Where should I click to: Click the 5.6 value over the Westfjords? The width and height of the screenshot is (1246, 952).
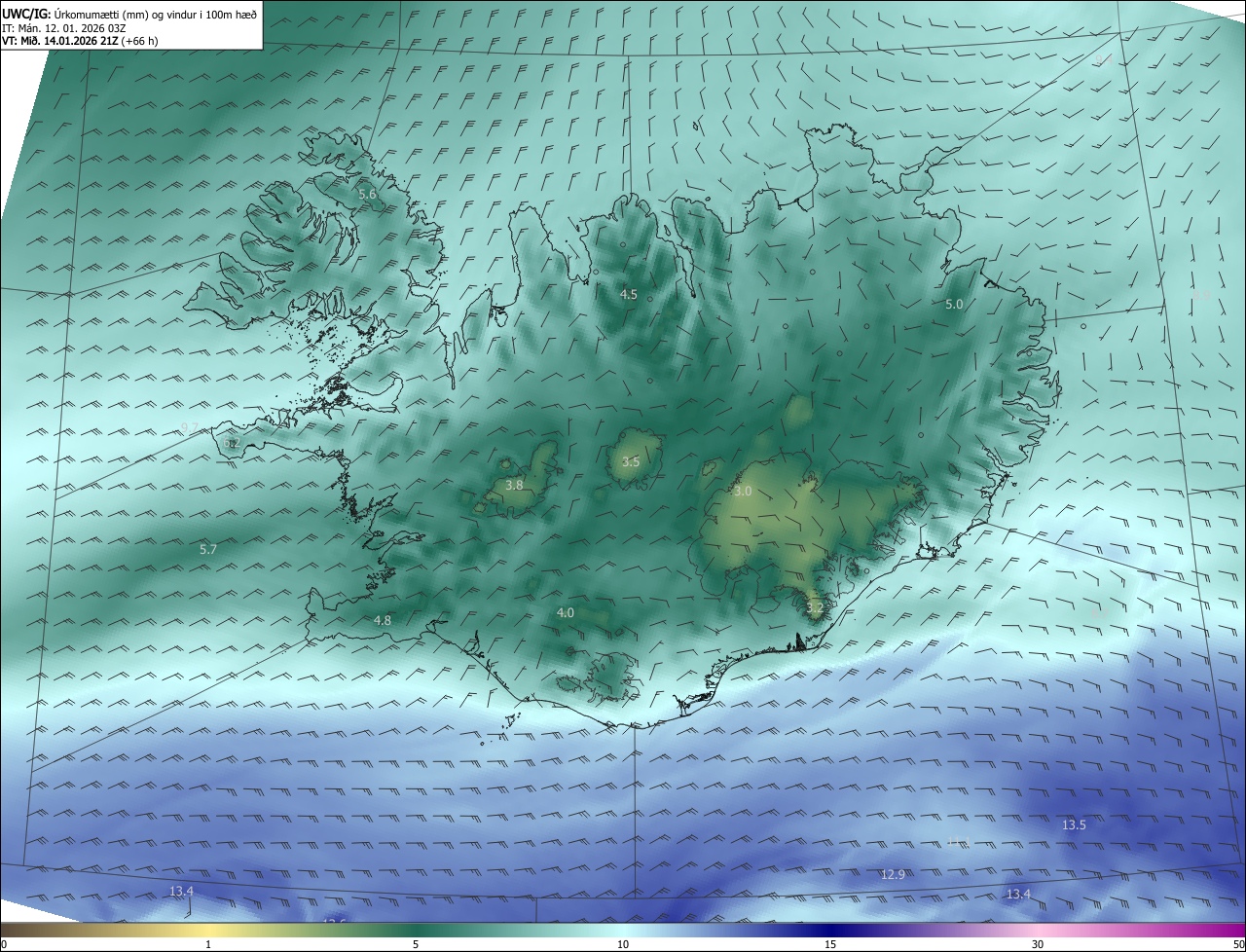[x=367, y=195]
